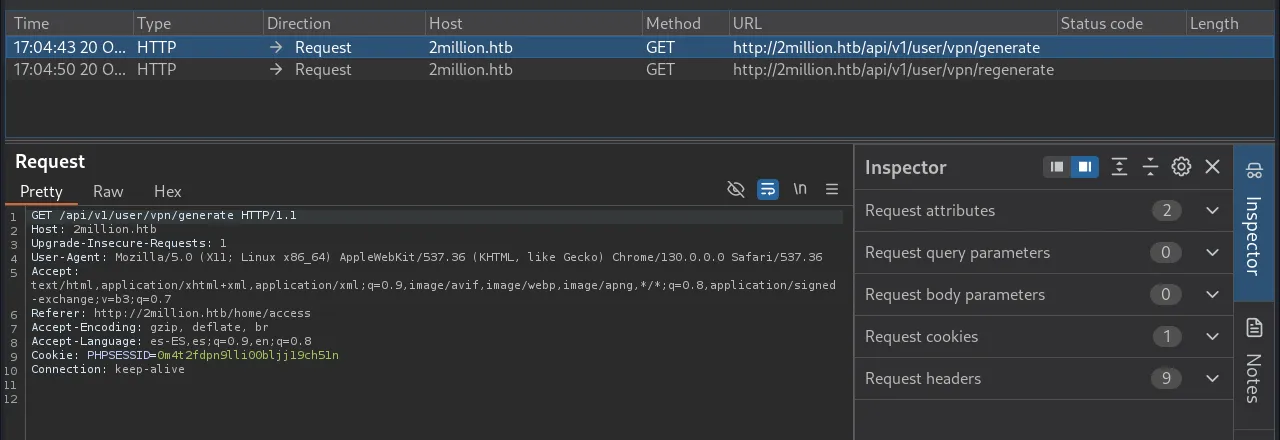Switch to the Hex tab
1280x440 pixels.
tap(168, 191)
